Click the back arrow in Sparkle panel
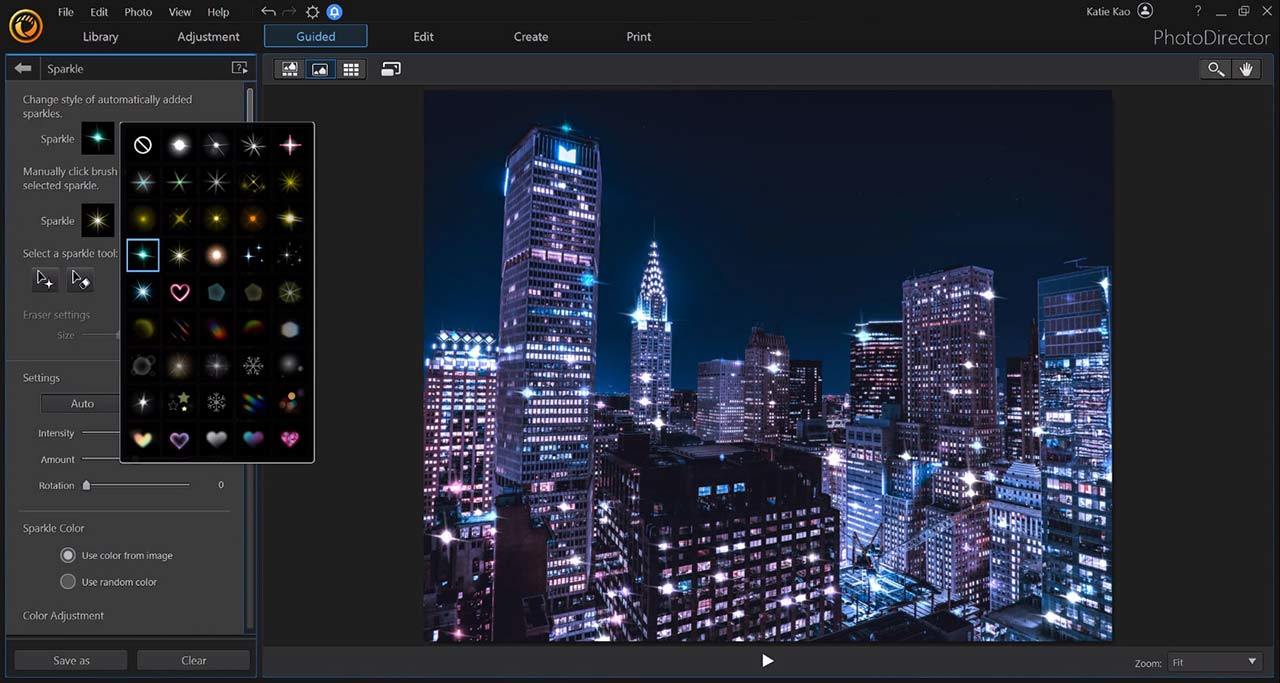1280x683 pixels. (23, 68)
